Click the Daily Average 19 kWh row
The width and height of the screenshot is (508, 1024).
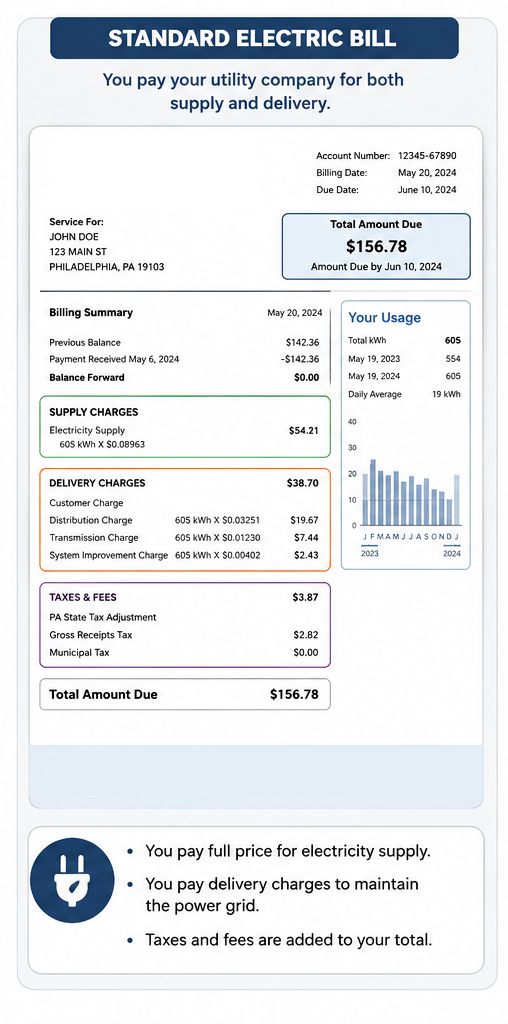(404, 394)
